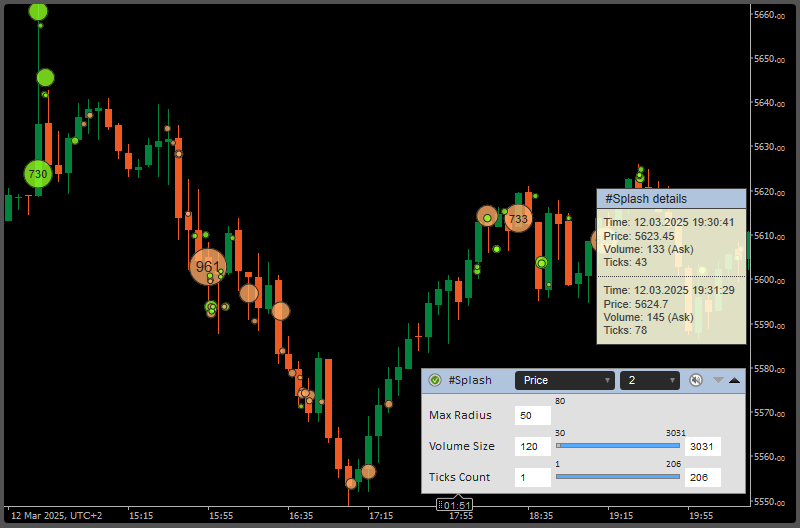
Task: Mute the #Splash sound alert
Action: pyautogui.click(x=696, y=380)
